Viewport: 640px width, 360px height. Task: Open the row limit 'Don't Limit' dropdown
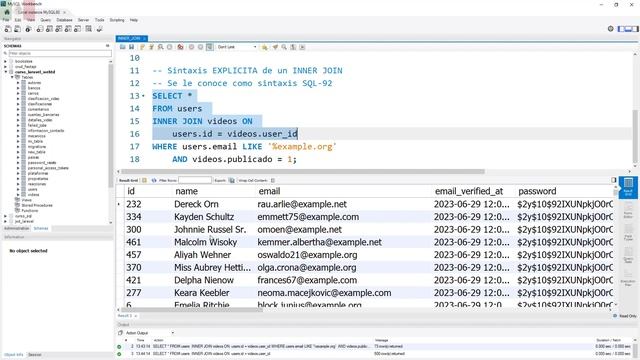coord(237,47)
